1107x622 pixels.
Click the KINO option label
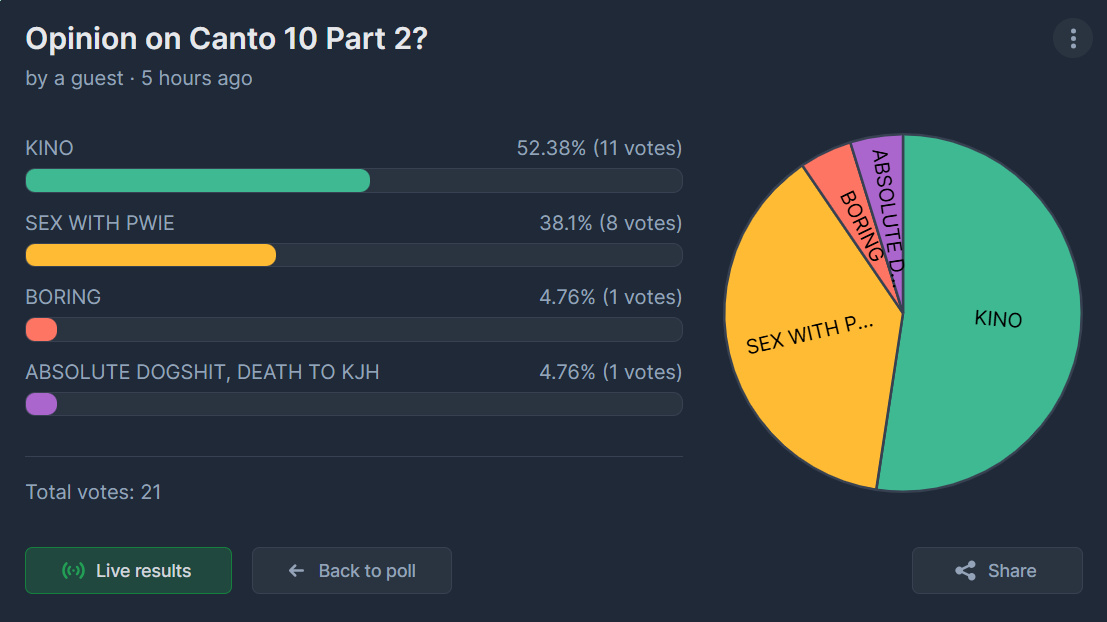49,148
